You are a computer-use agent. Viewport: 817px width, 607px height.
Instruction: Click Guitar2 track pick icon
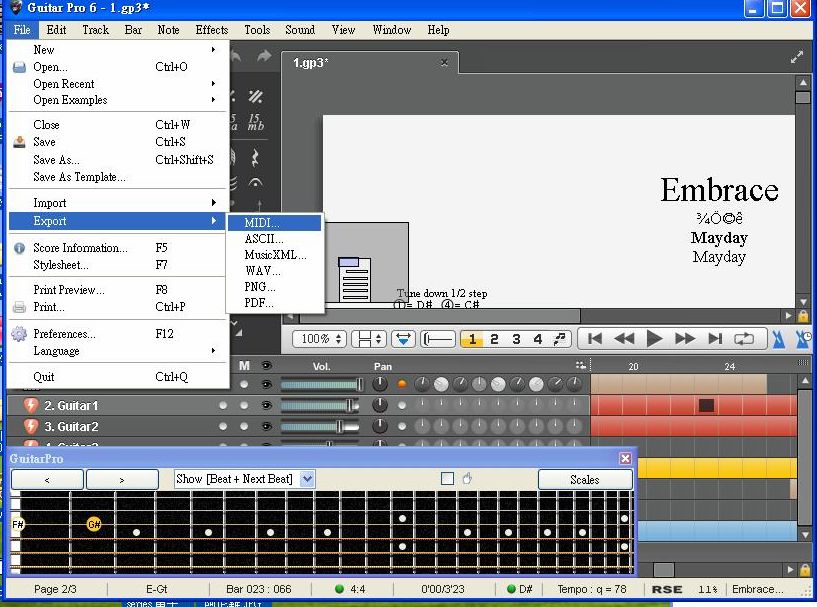[31, 426]
